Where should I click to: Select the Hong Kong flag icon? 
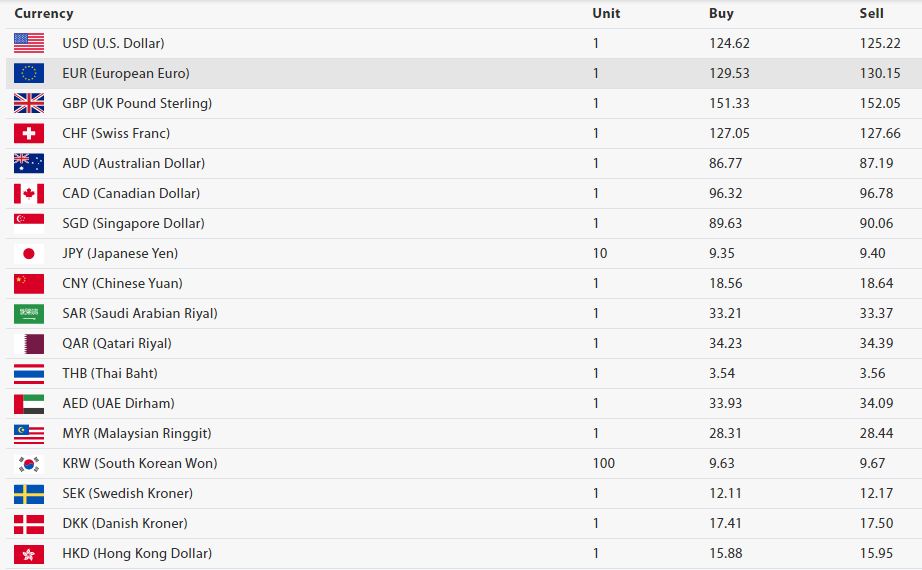click(29, 554)
